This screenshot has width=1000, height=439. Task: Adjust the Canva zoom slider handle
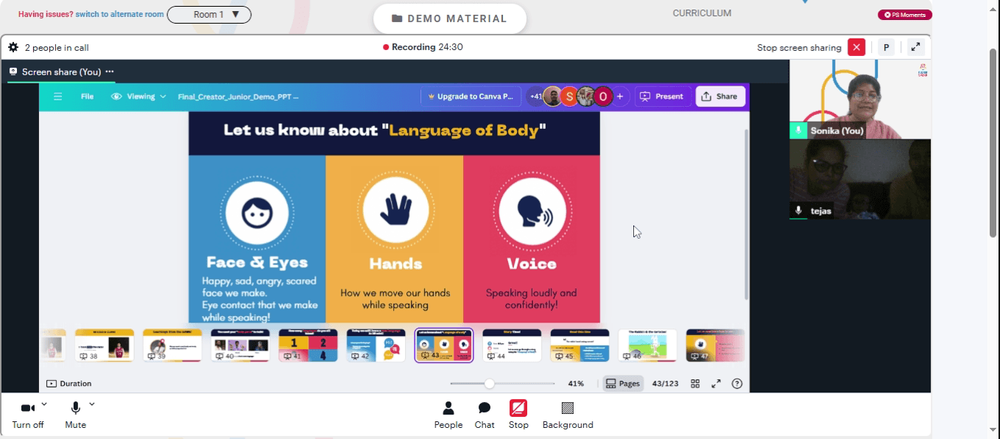click(x=489, y=383)
